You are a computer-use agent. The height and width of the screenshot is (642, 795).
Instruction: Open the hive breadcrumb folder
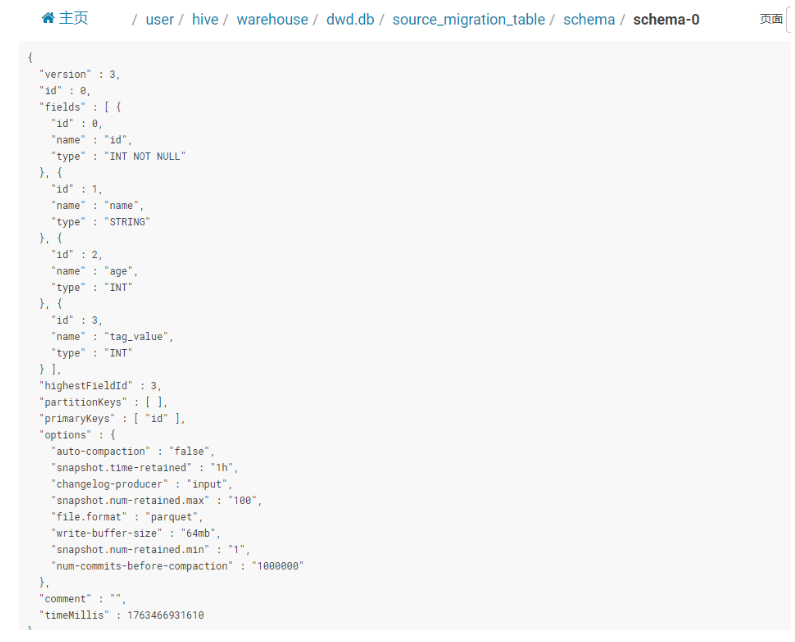(205, 19)
